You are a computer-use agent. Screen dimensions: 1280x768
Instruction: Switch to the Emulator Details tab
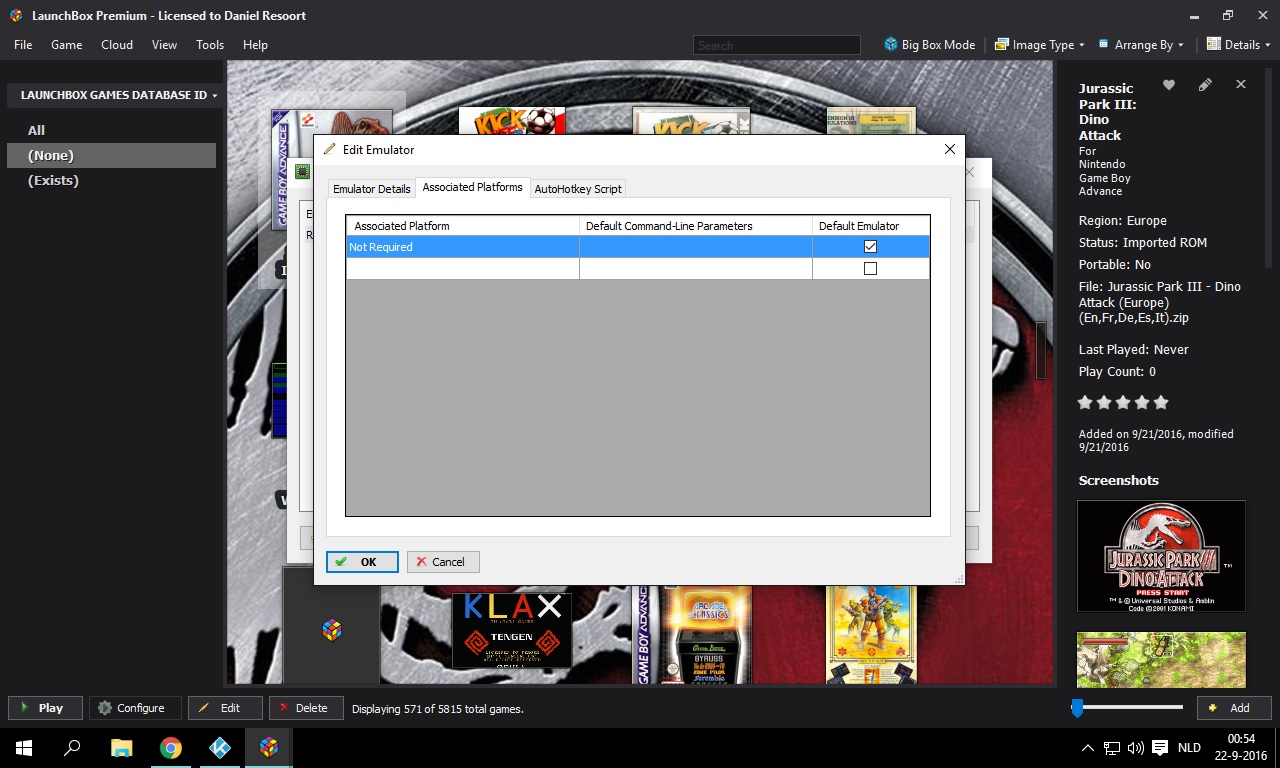[x=372, y=188]
